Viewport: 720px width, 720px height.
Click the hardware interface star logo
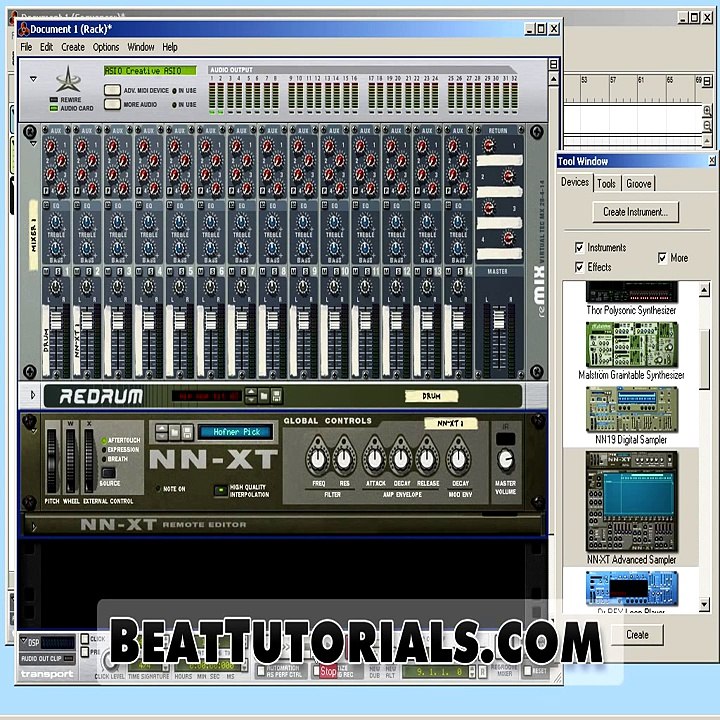click(x=68, y=79)
